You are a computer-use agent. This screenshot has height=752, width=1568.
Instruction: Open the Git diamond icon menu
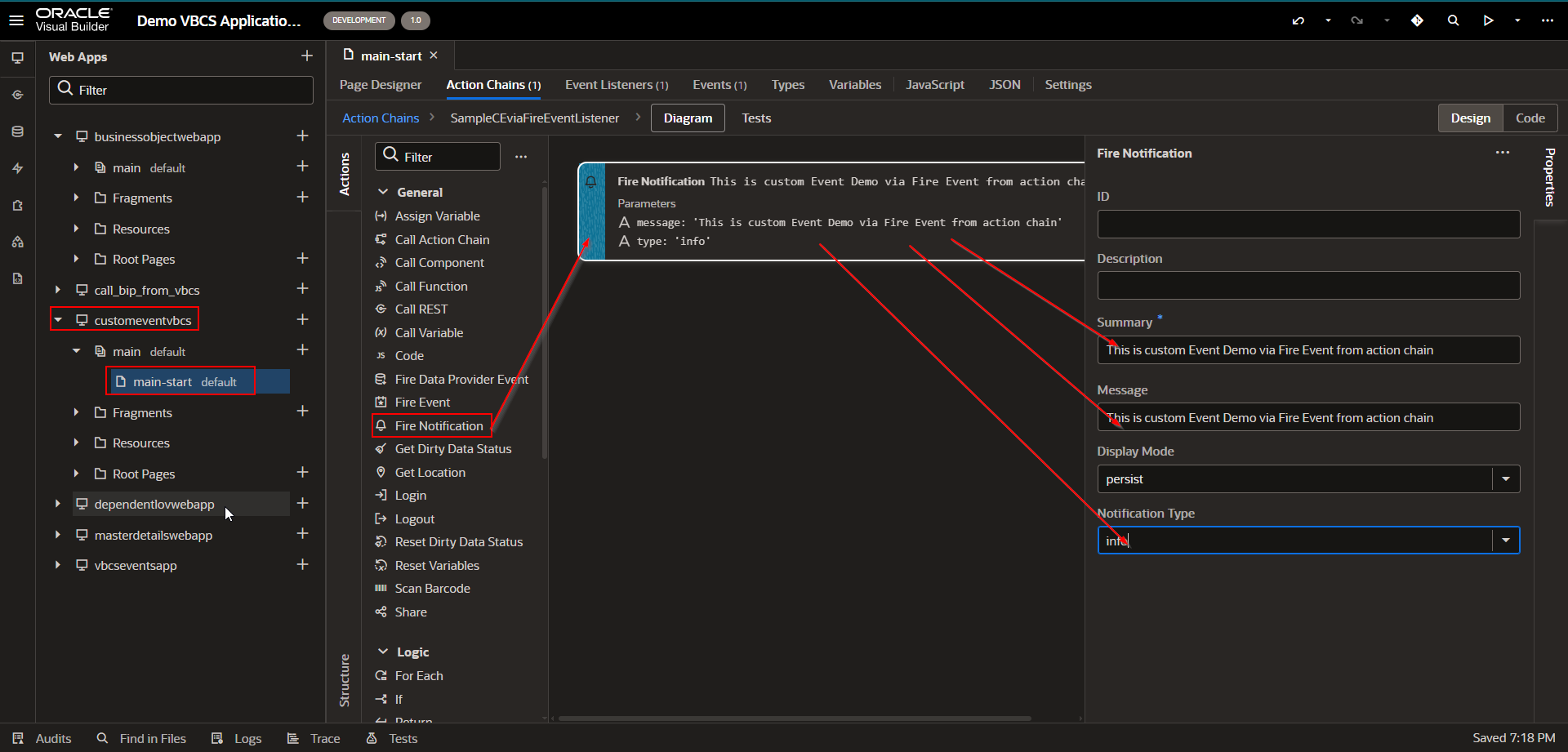pos(1417,20)
